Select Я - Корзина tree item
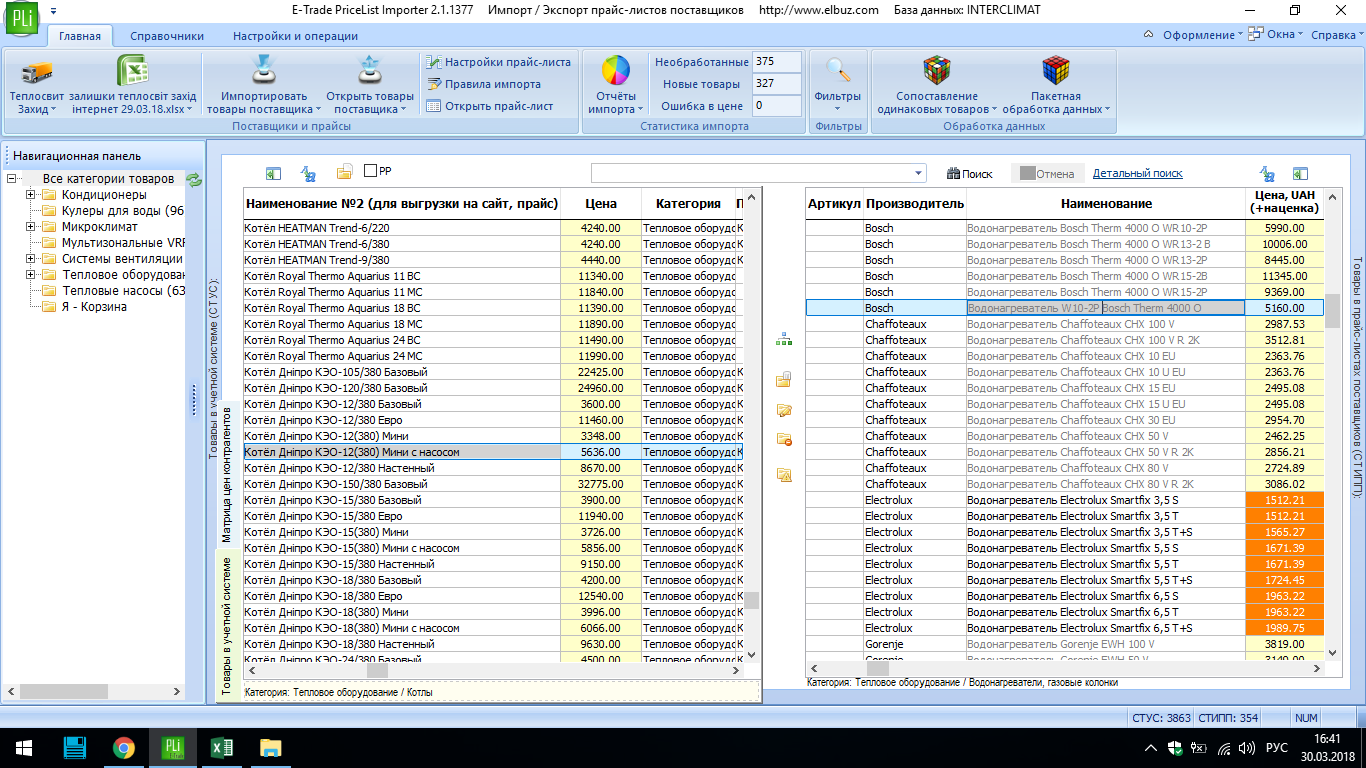1366x768 pixels. tap(94, 307)
